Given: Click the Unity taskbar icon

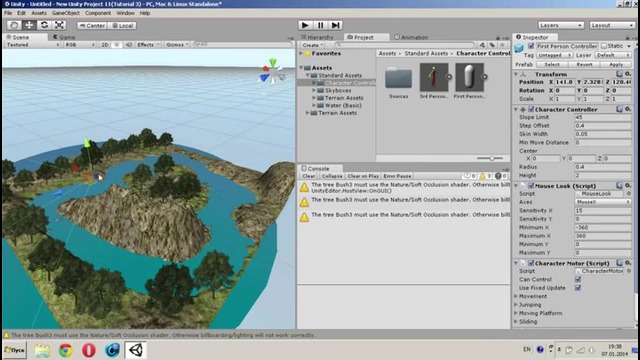Looking at the screenshot, I should (136, 350).
